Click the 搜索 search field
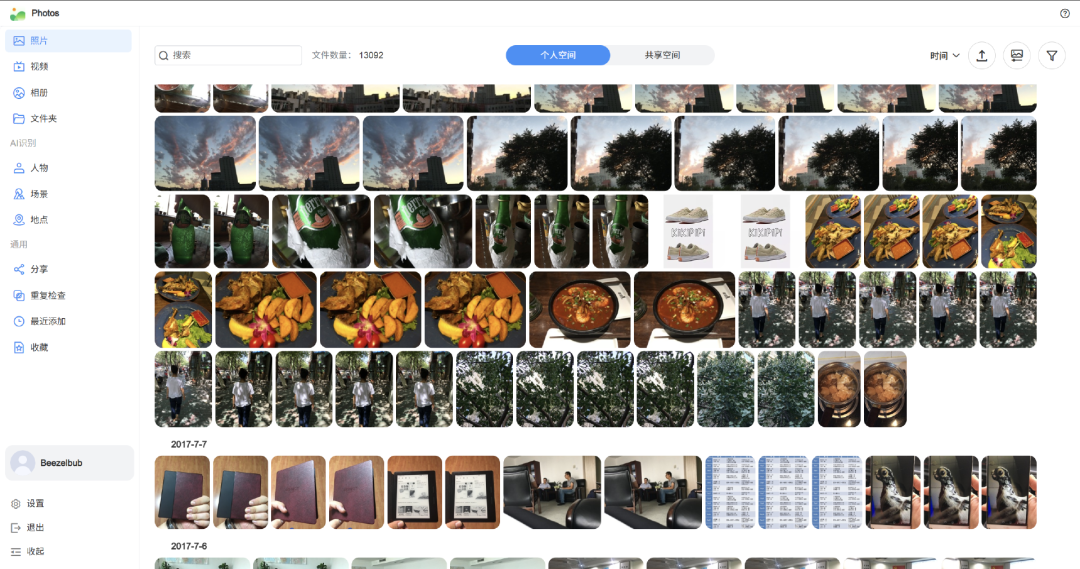Image resolution: width=1080 pixels, height=569 pixels. tap(228, 55)
